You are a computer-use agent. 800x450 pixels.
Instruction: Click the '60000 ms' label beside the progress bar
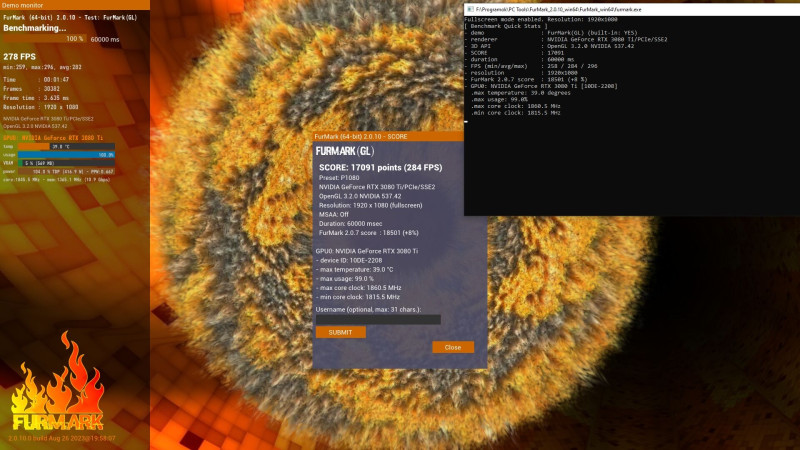(105, 39)
